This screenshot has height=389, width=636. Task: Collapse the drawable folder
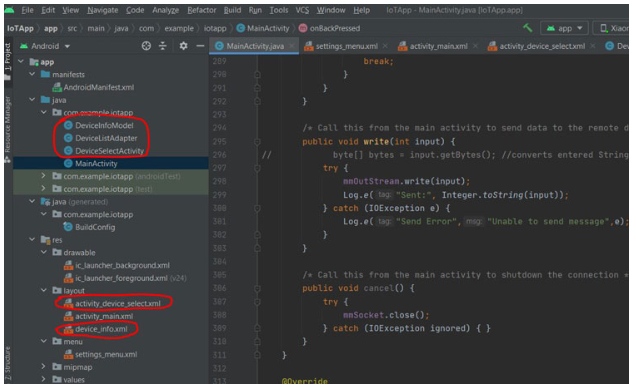click(43, 252)
